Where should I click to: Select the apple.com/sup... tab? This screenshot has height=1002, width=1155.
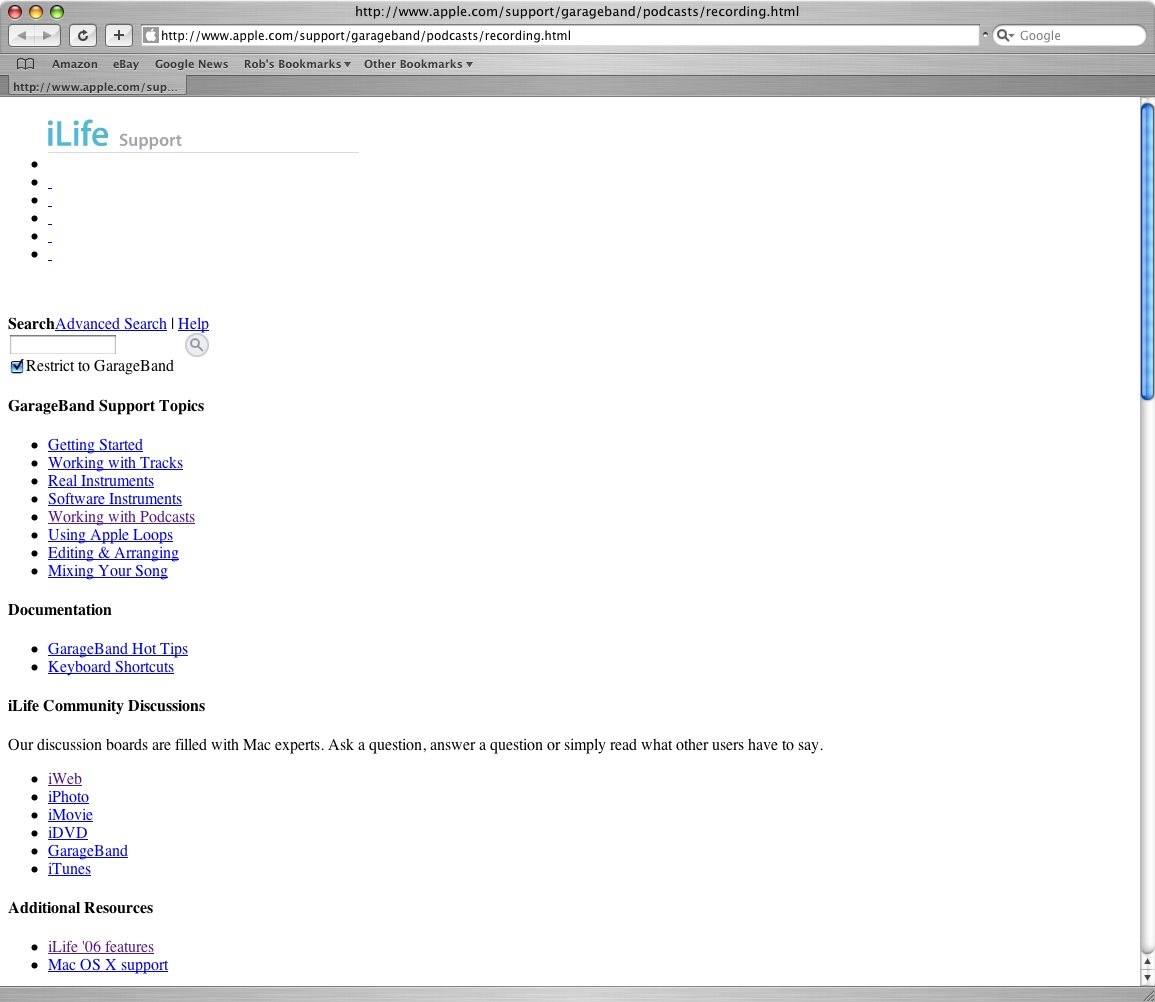click(96, 87)
